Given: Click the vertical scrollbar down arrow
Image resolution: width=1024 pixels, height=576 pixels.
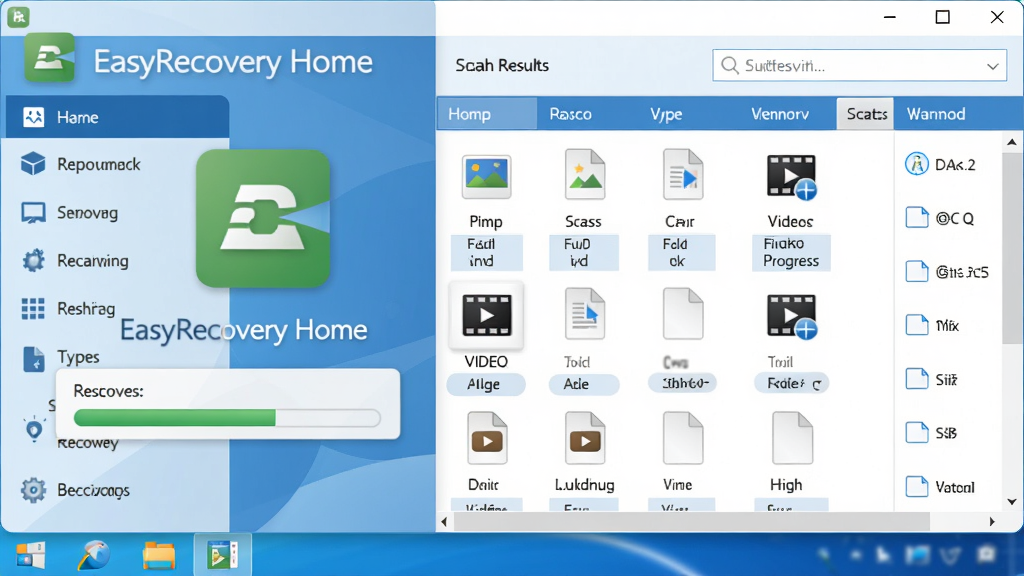Looking at the screenshot, I should tap(1012, 502).
